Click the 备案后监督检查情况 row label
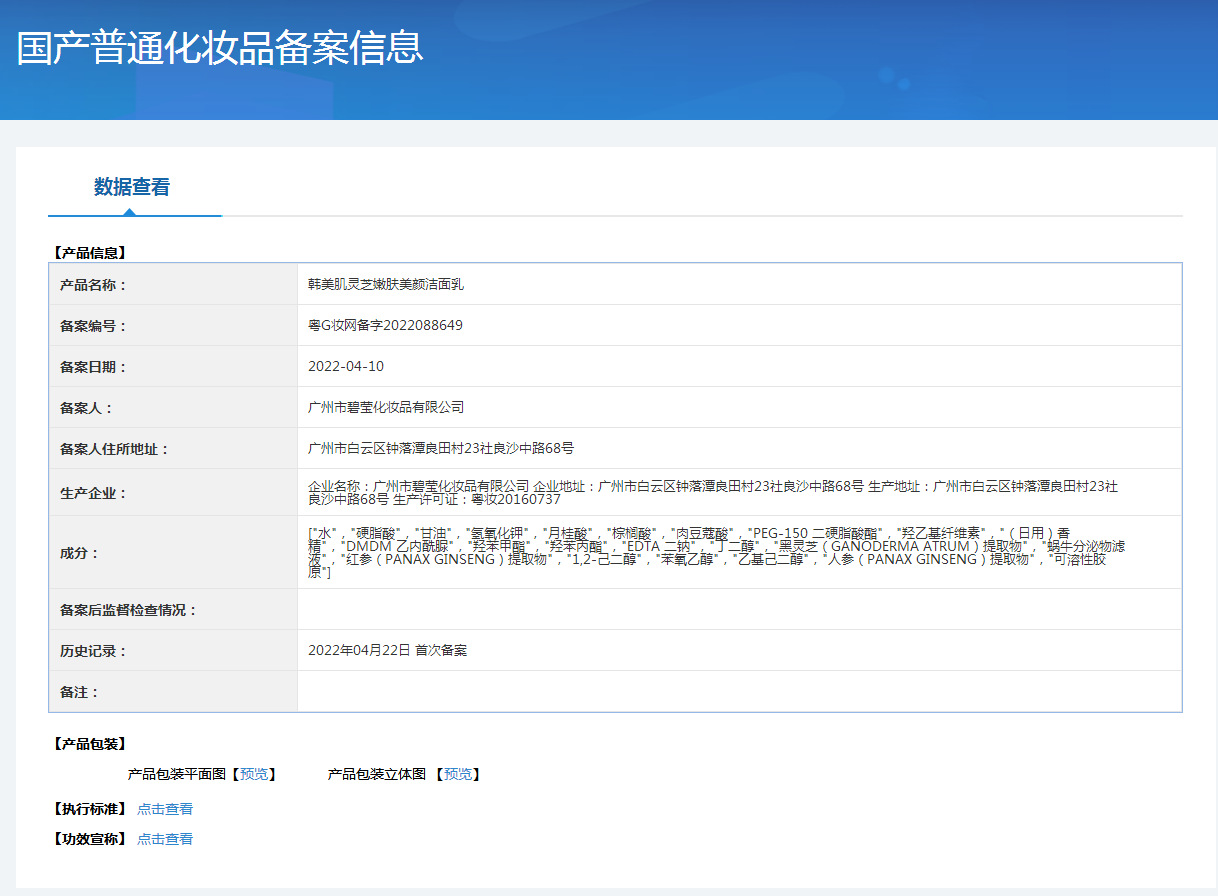 129,610
